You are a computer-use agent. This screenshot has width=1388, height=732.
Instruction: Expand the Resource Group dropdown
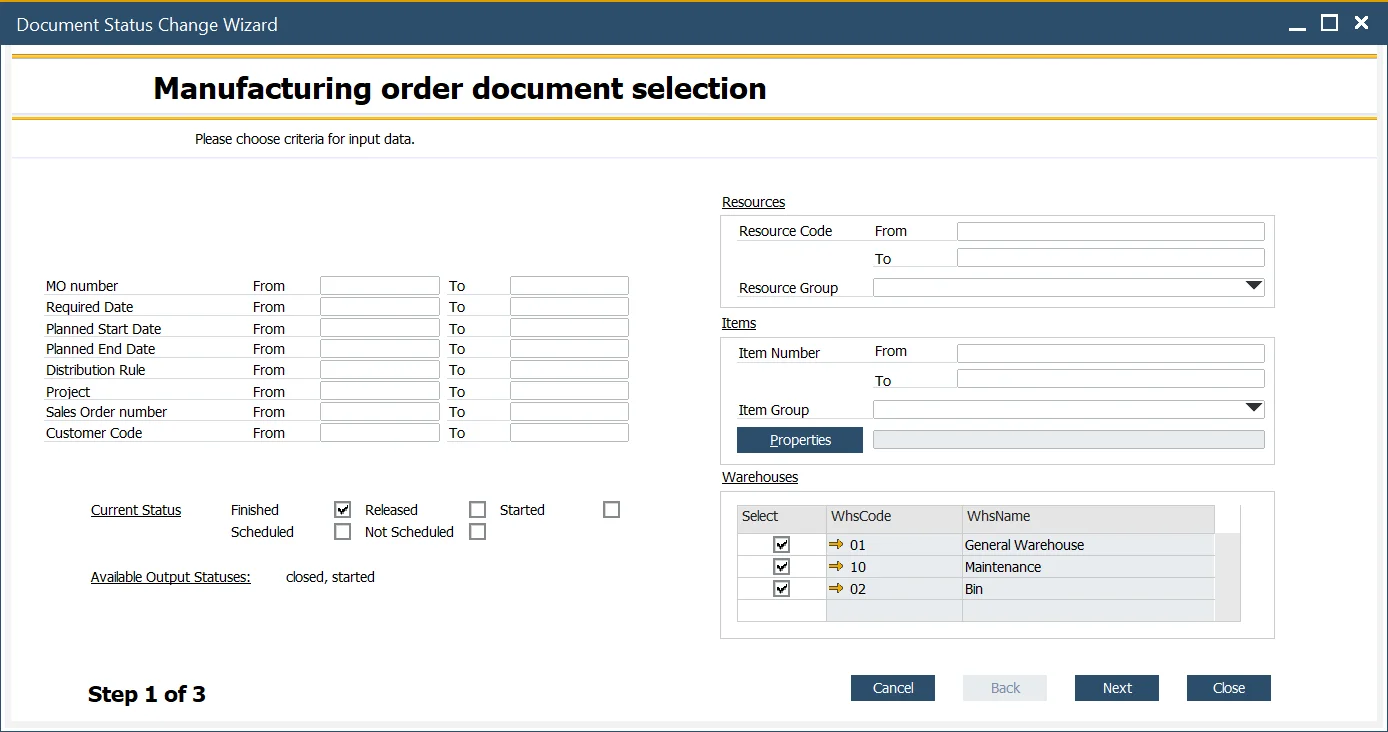1254,287
